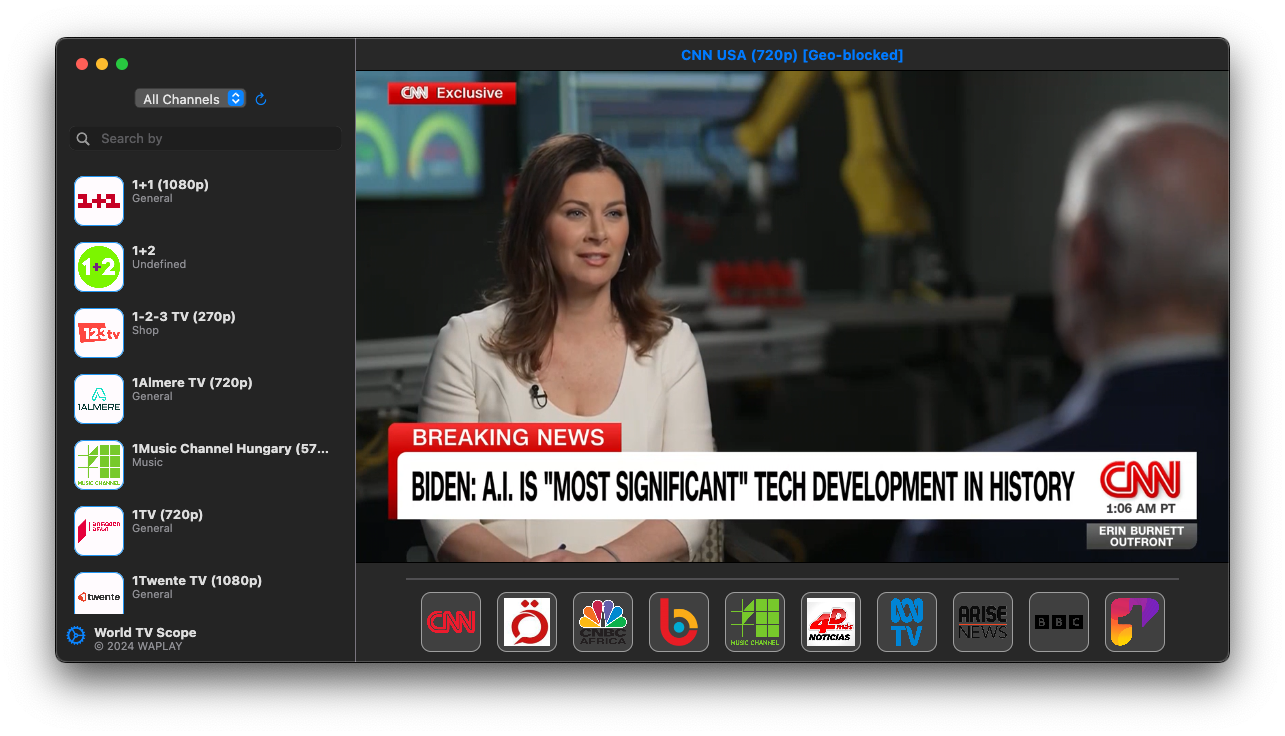Select 1Twente TV (1080p) channel
Viewport: 1285px width, 736px height.
[x=205, y=594]
